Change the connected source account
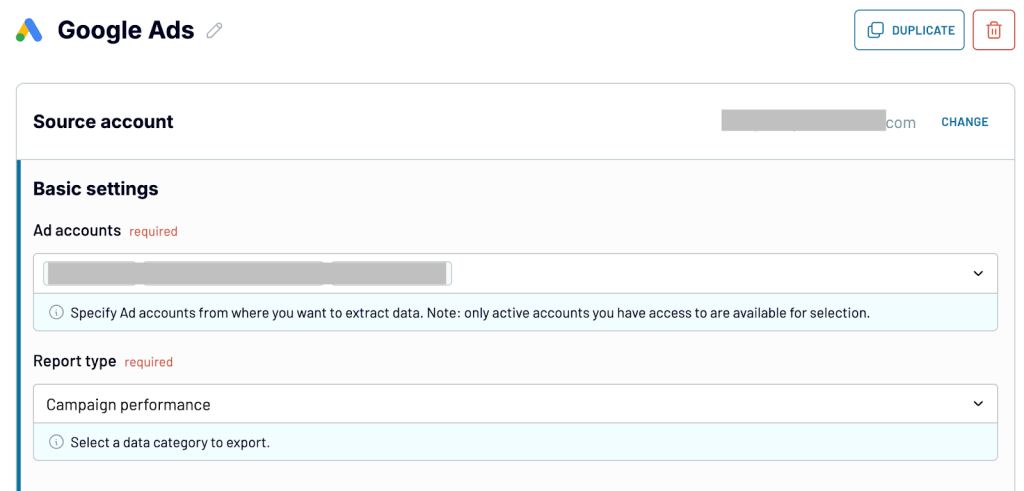Viewport: 1024px width, 491px height. [965, 122]
